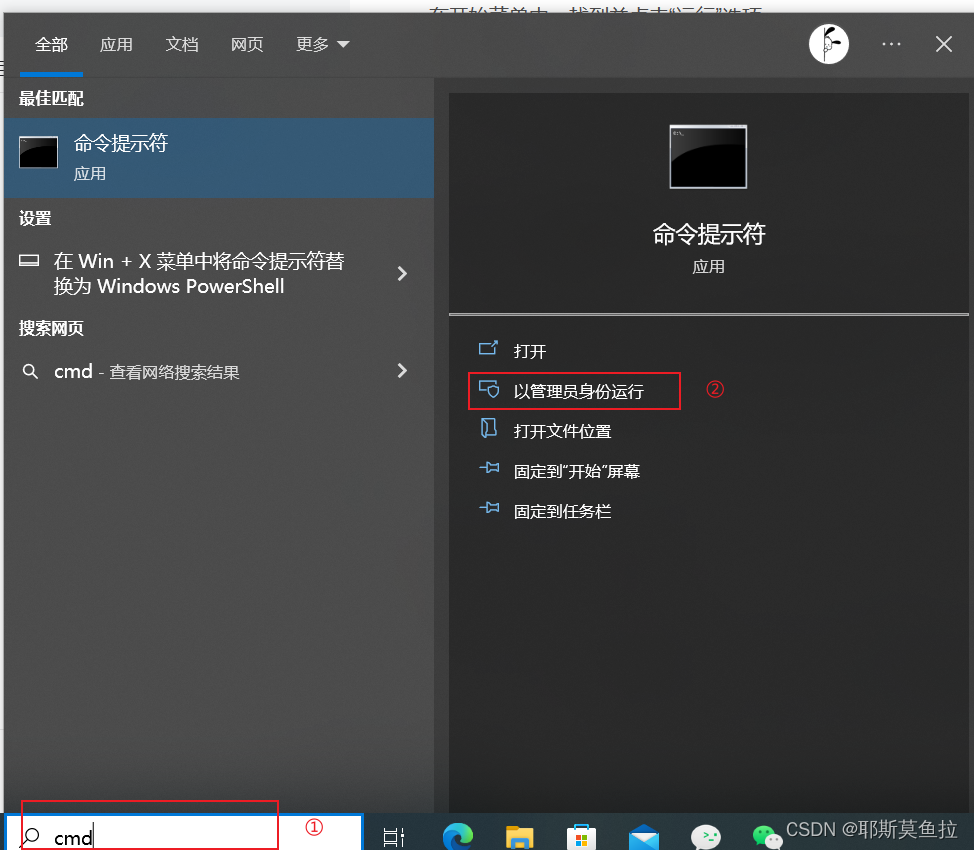Screen dimensions: 974x850
Task: Open File Explorer from the taskbar
Action: point(519,837)
